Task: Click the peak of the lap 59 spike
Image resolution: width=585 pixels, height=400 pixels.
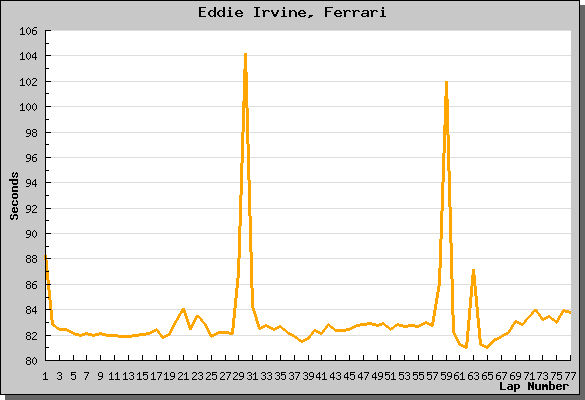Action: [446, 82]
